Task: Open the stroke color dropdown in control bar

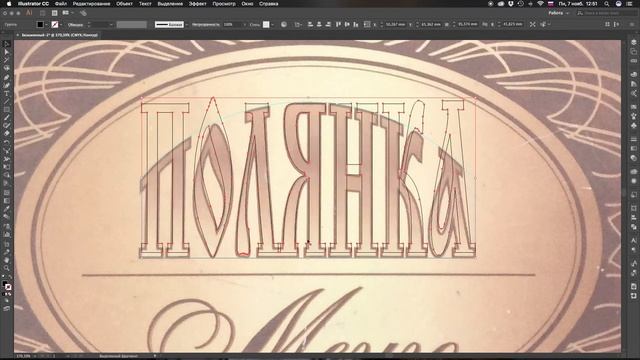Action: tap(61, 25)
